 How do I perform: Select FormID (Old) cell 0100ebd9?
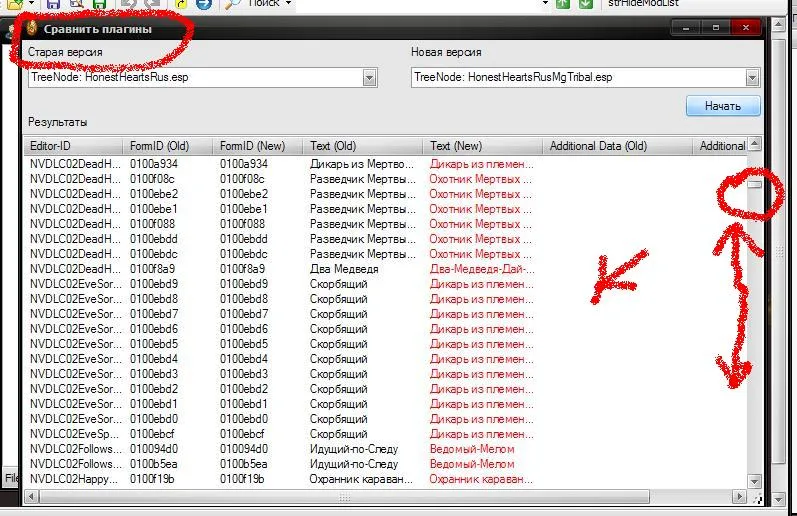point(154,284)
